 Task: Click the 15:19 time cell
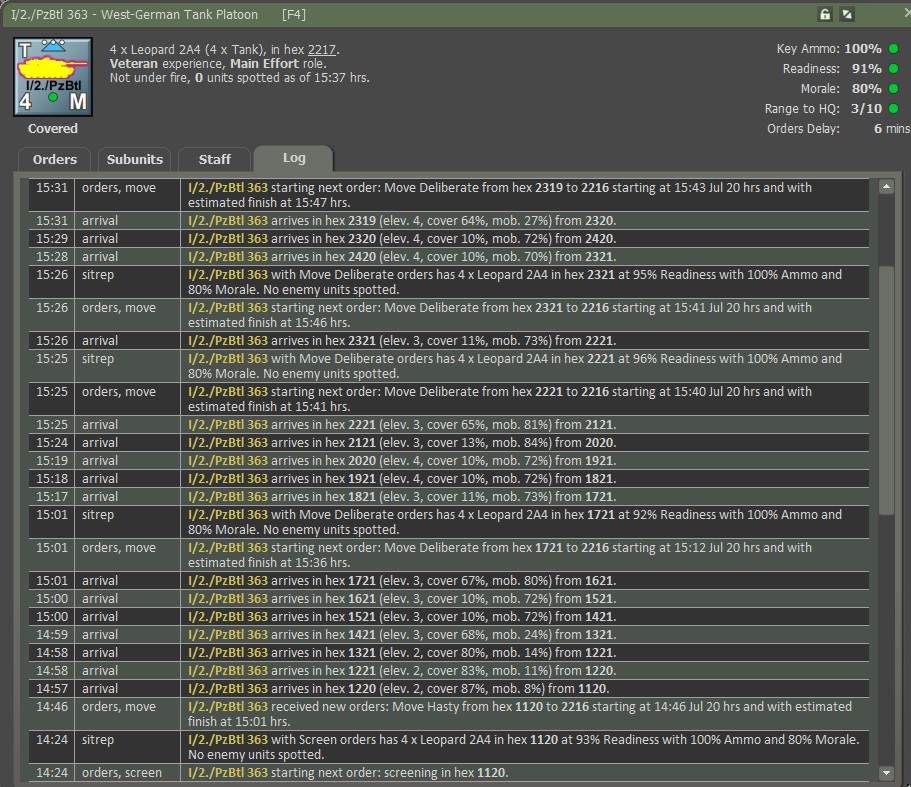point(52,461)
